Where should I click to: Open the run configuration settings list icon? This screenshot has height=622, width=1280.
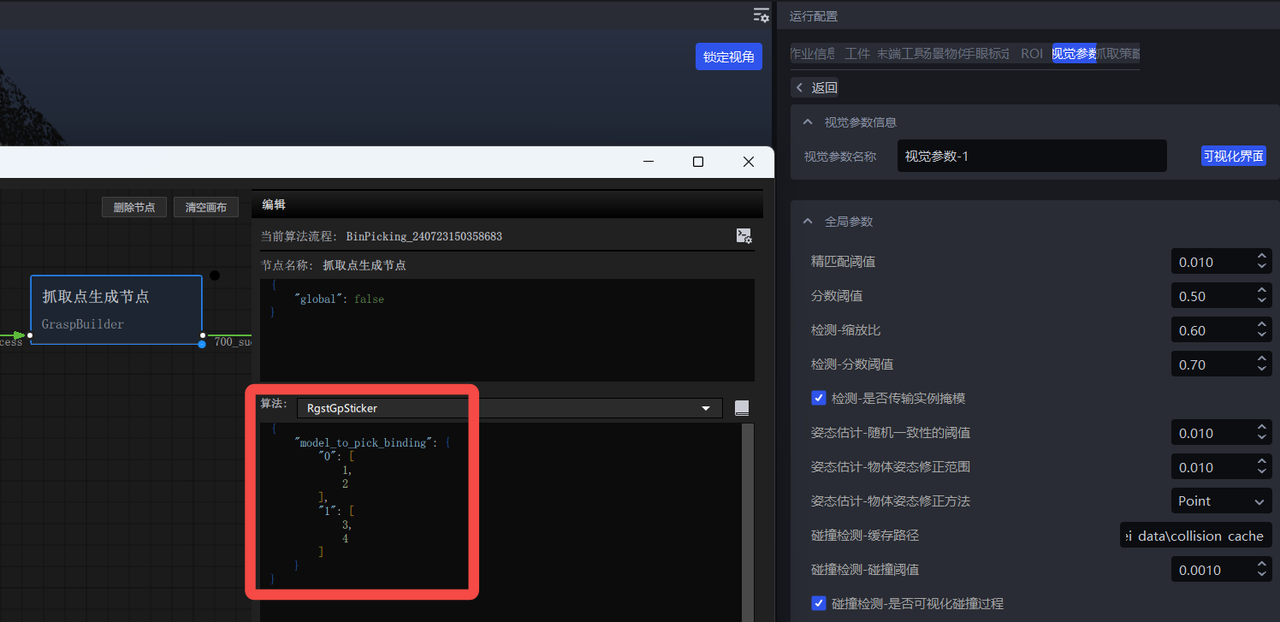(761, 15)
